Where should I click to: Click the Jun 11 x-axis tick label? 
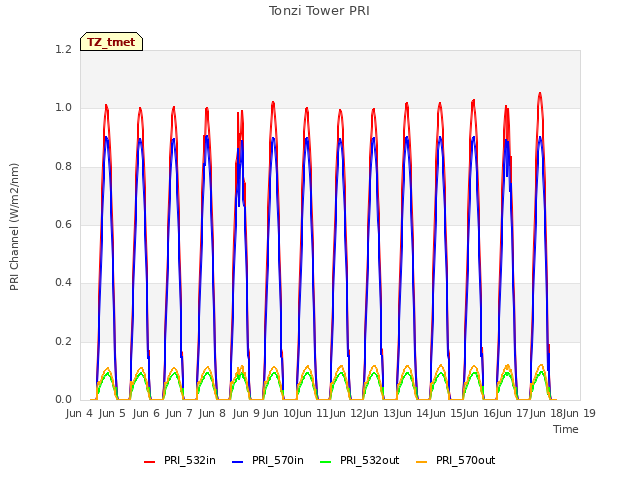click(312, 413)
